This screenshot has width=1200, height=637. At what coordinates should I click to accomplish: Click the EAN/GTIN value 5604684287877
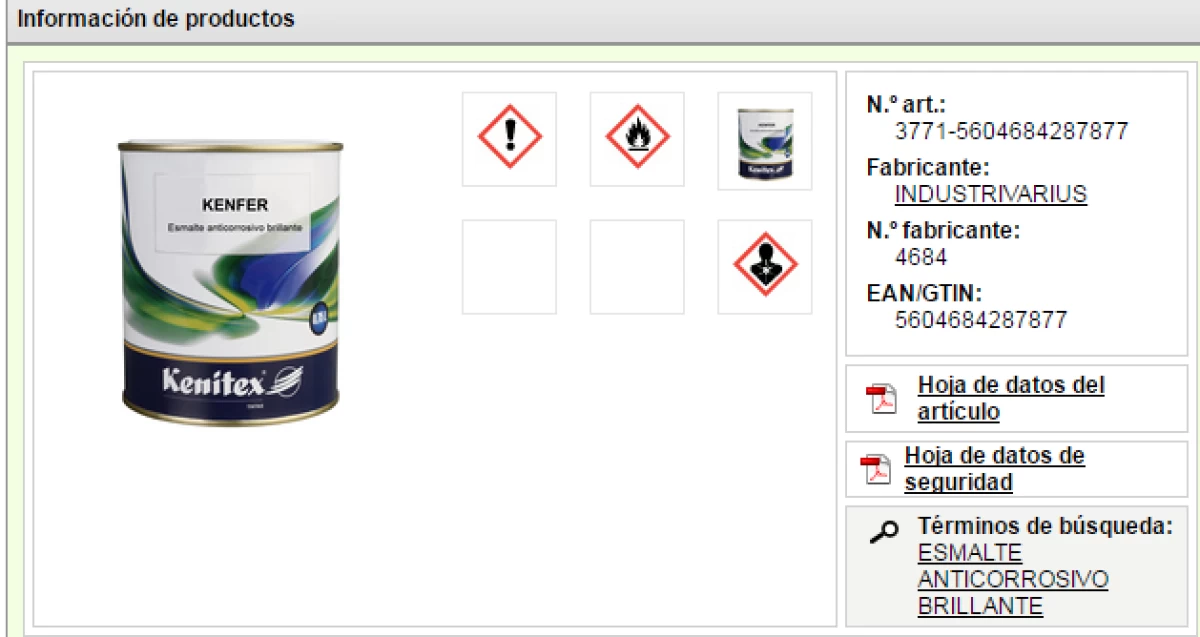coord(981,320)
